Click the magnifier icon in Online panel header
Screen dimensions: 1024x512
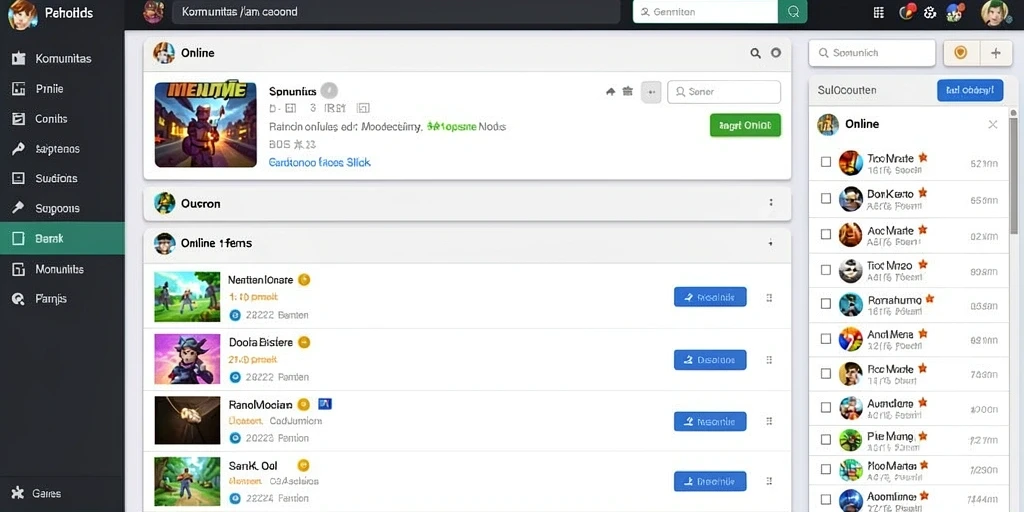tap(756, 54)
